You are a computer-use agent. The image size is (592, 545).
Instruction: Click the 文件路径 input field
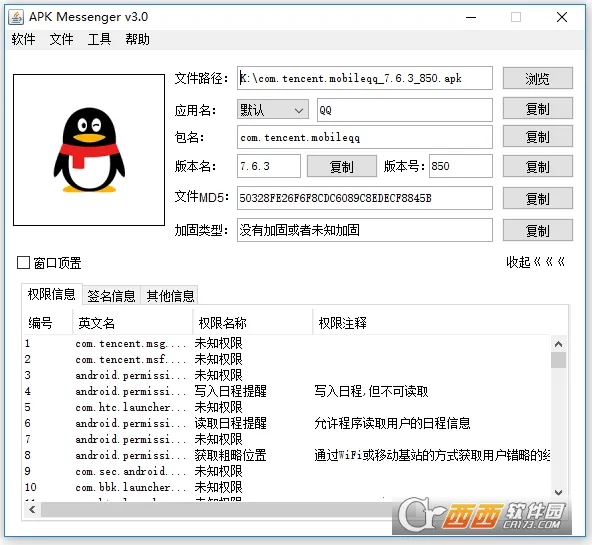(x=365, y=78)
